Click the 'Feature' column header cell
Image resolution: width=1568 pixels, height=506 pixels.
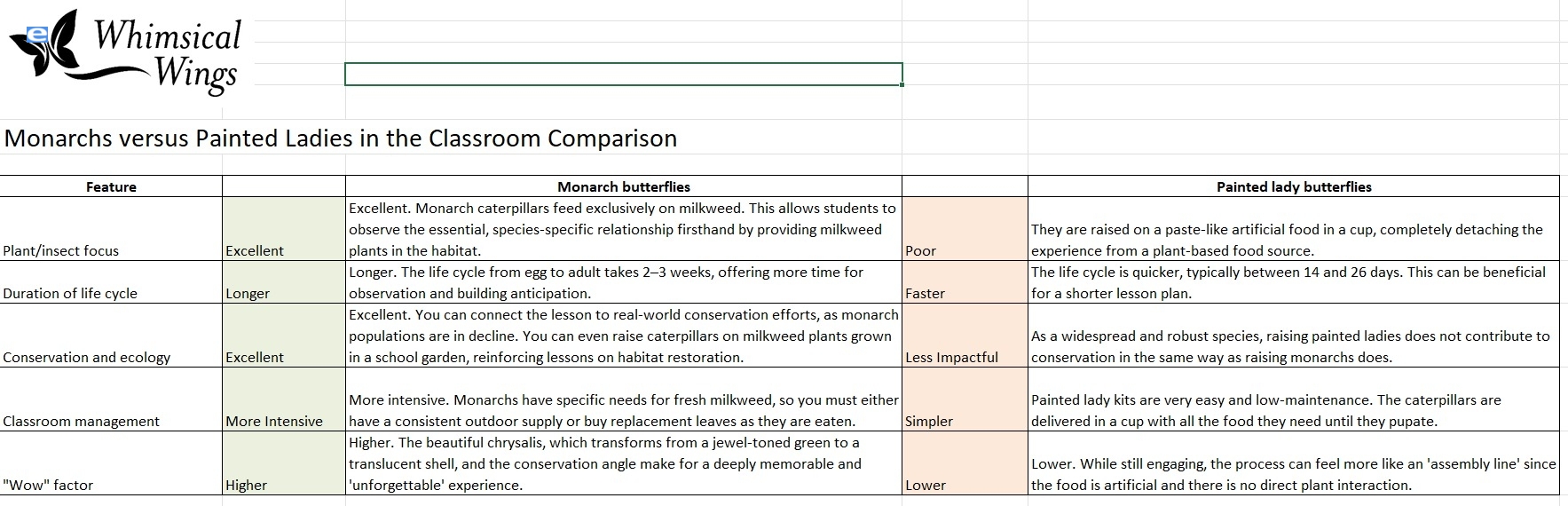[111, 186]
